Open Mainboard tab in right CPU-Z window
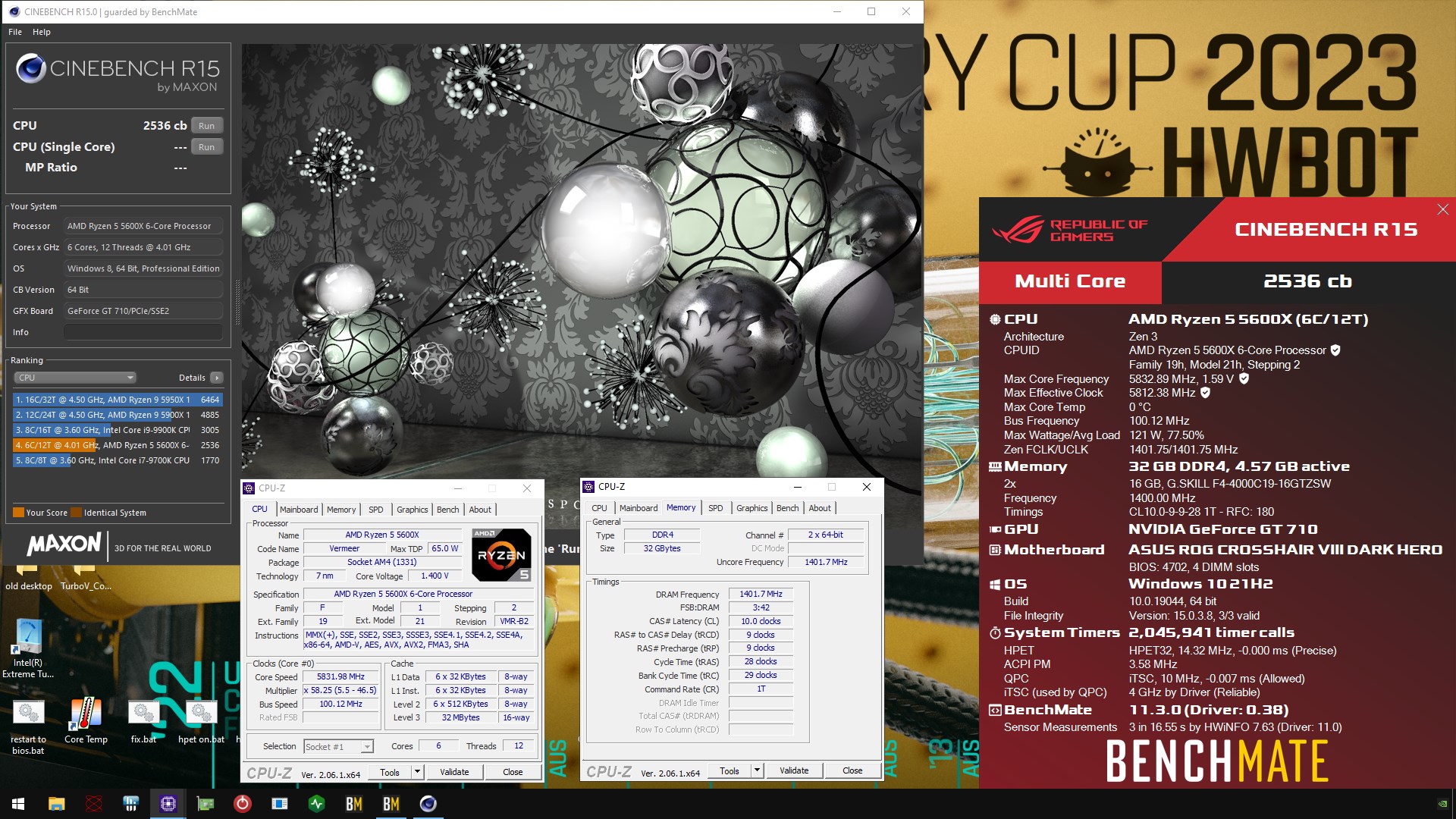1456x819 pixels. point(639,508)
